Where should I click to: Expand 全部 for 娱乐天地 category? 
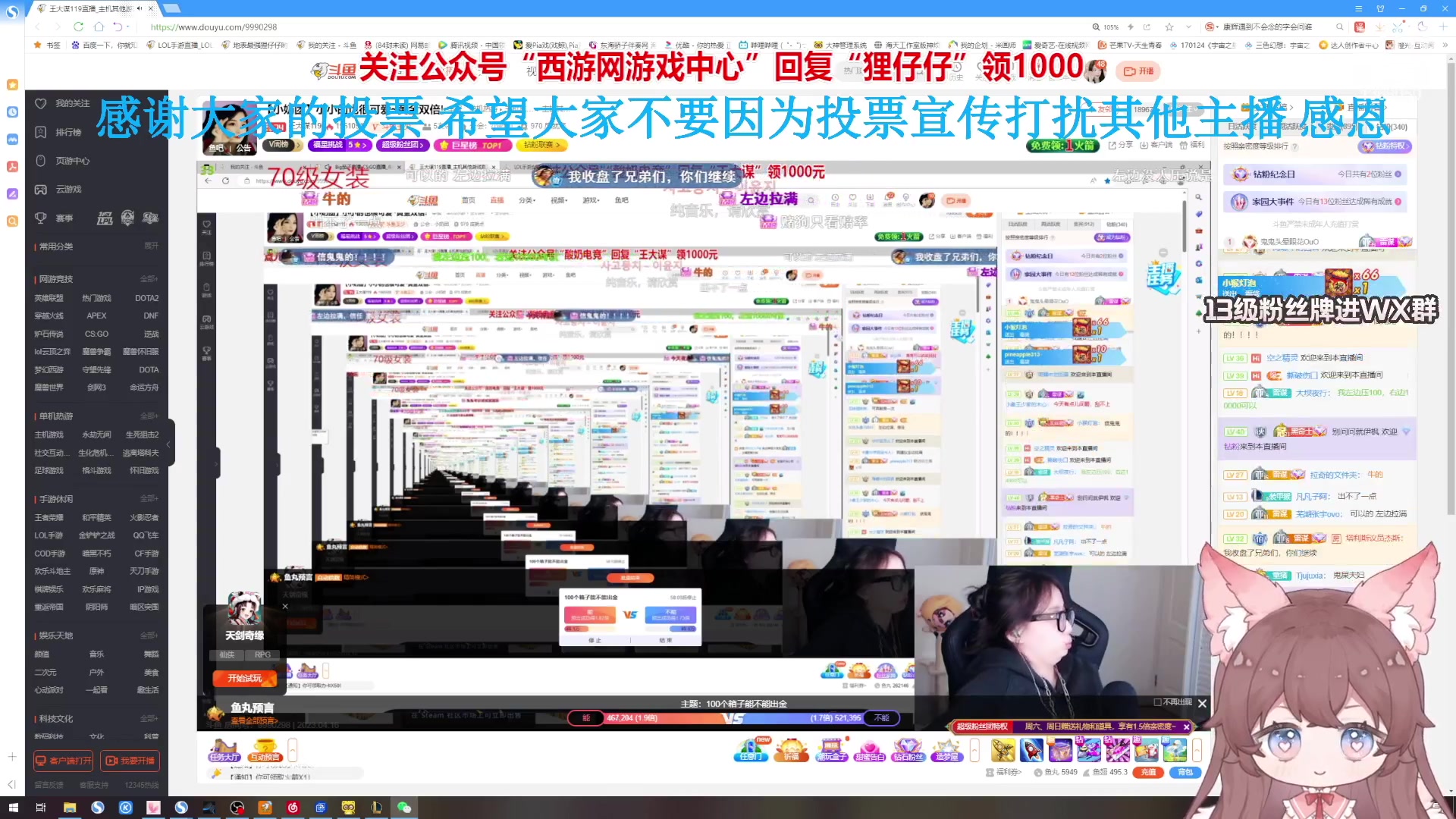[149, 635]
